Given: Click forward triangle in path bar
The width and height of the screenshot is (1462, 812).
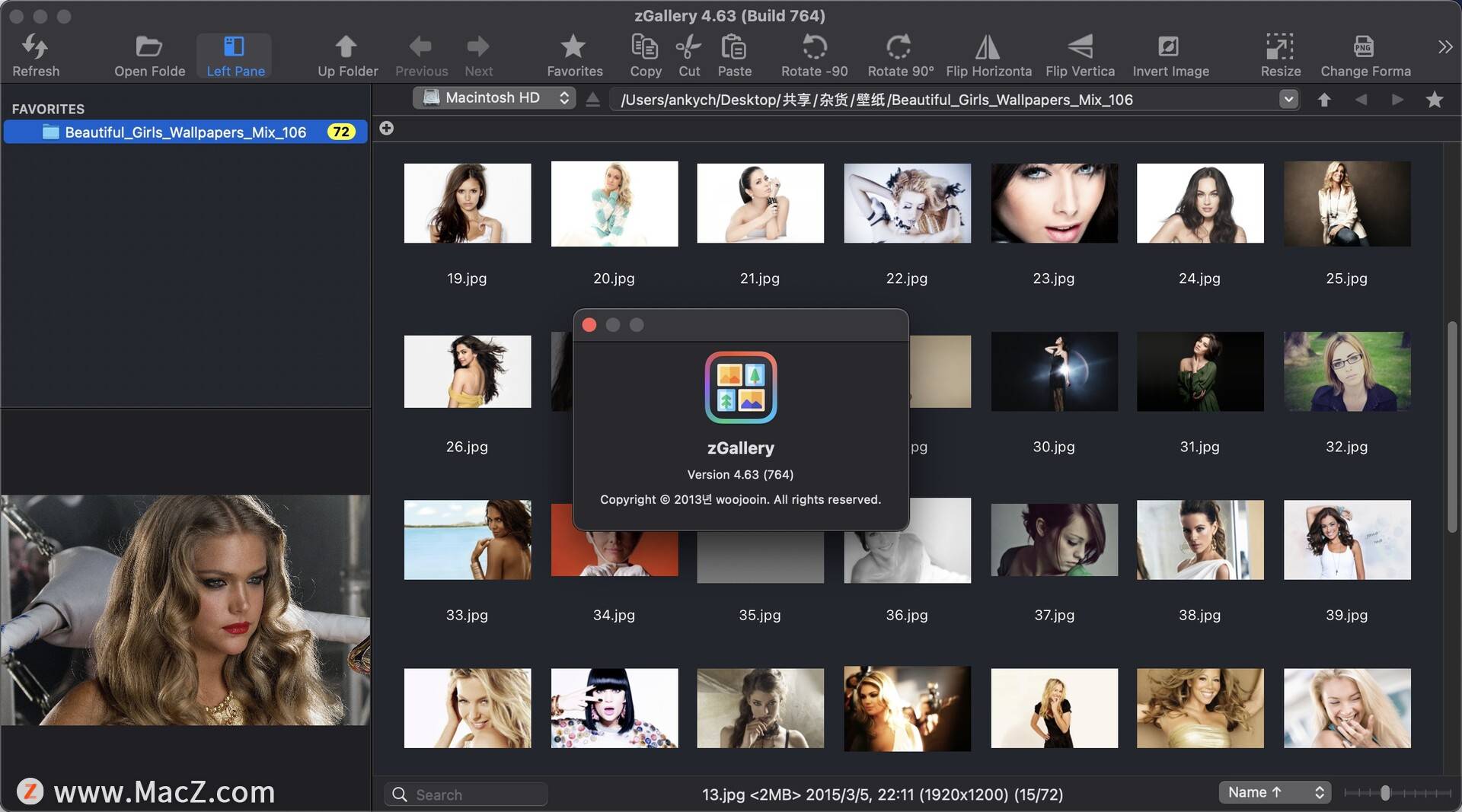Looking at the screenshot, I should pos(1397,100).
